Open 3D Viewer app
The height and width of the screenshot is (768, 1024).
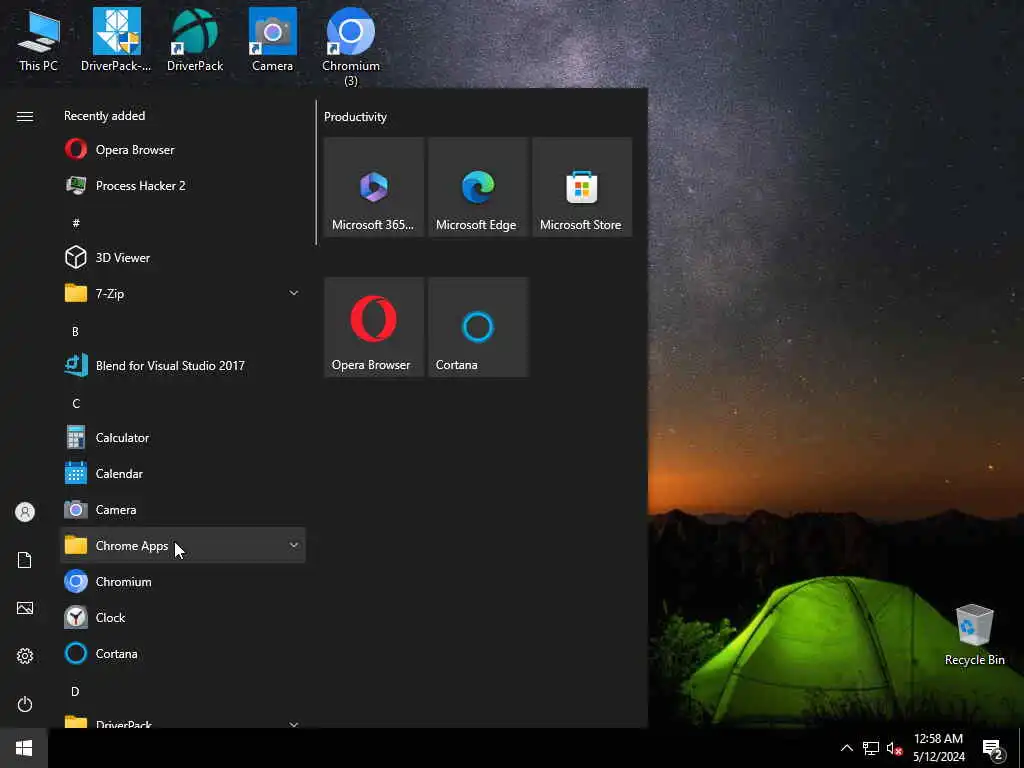(183, 258)
